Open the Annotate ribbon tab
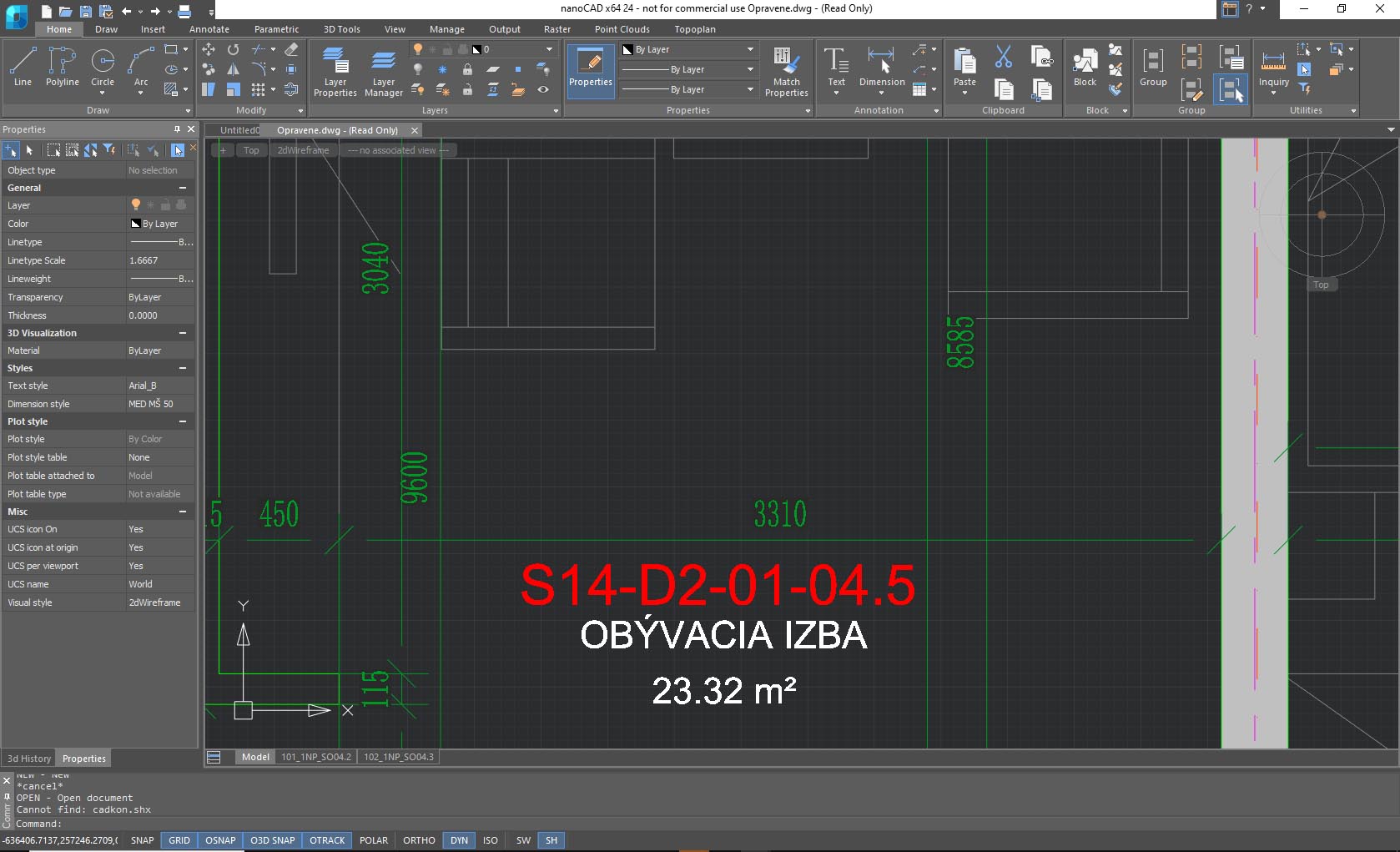This screenshot has height=852, width=1400. (209, 29)
